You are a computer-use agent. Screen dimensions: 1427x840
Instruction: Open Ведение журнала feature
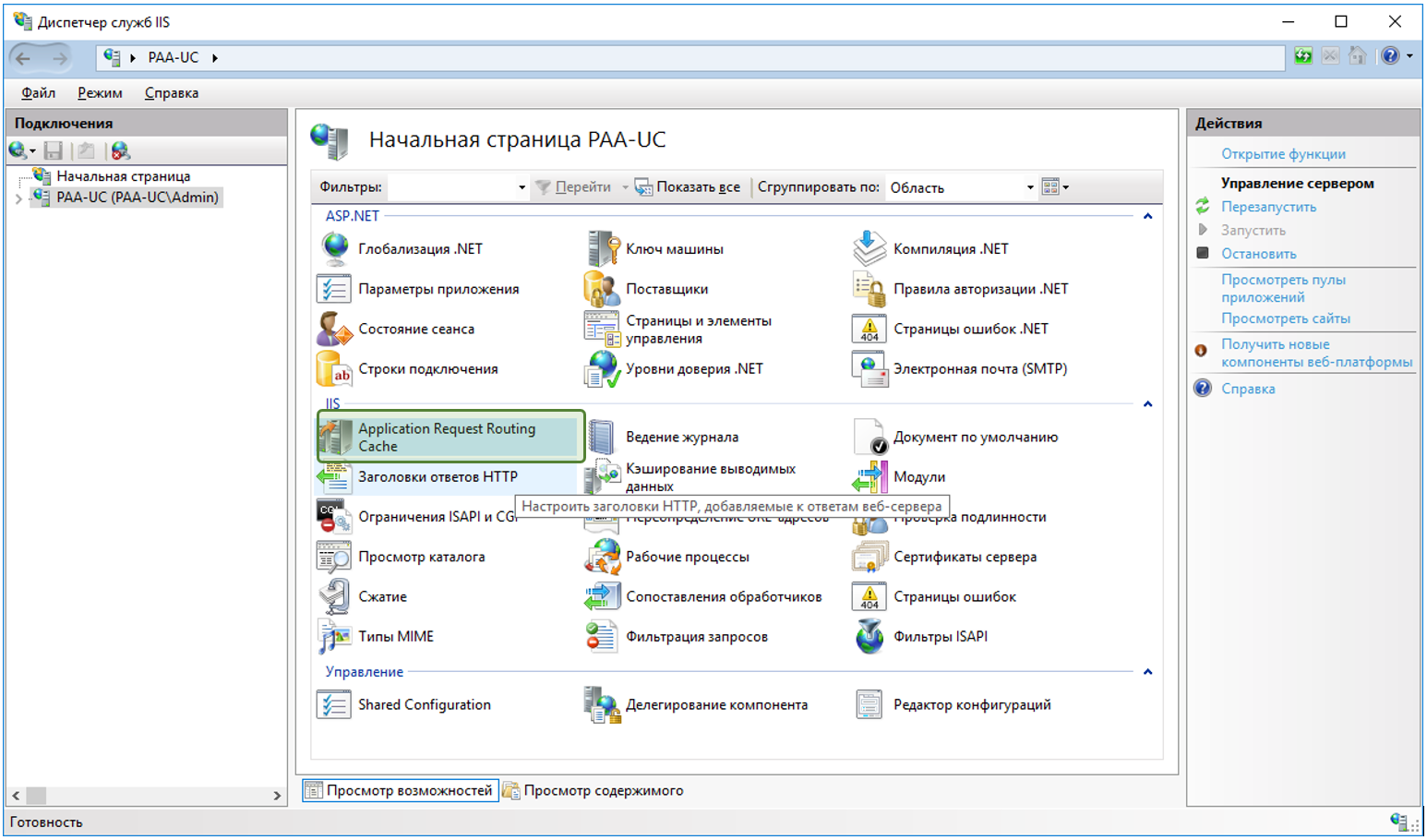coord(663,437)
